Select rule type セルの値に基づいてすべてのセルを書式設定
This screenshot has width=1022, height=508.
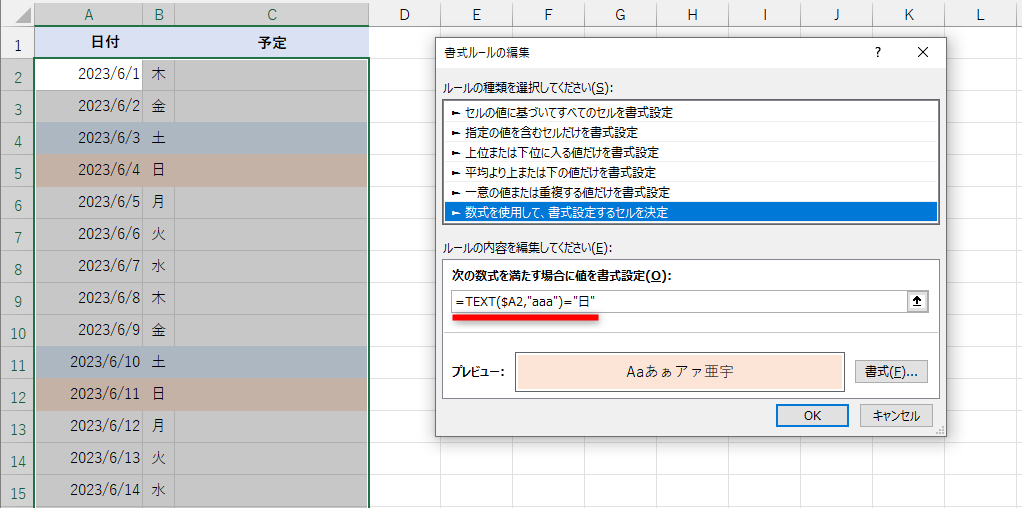click(x=691, y=113)
